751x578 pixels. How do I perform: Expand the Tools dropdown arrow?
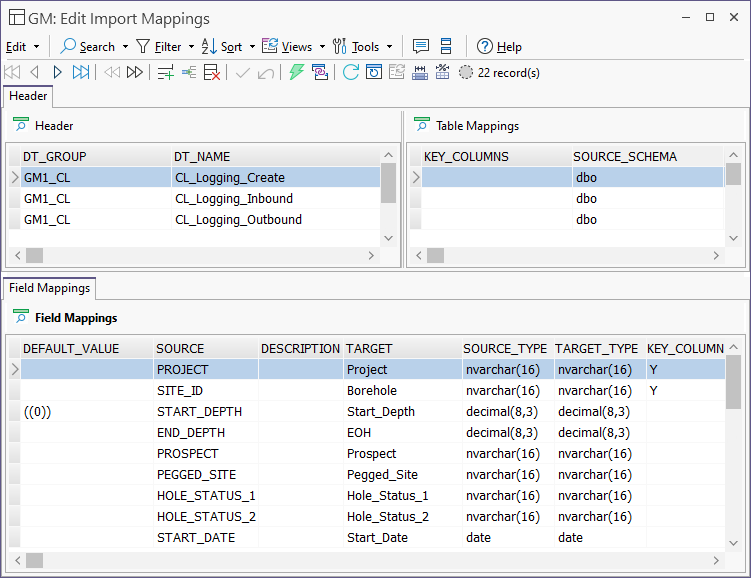389,47
